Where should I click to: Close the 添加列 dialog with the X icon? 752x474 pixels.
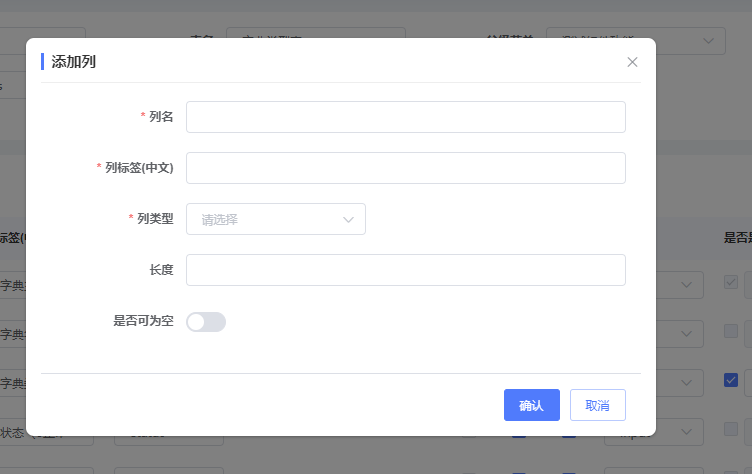(632, 62)
